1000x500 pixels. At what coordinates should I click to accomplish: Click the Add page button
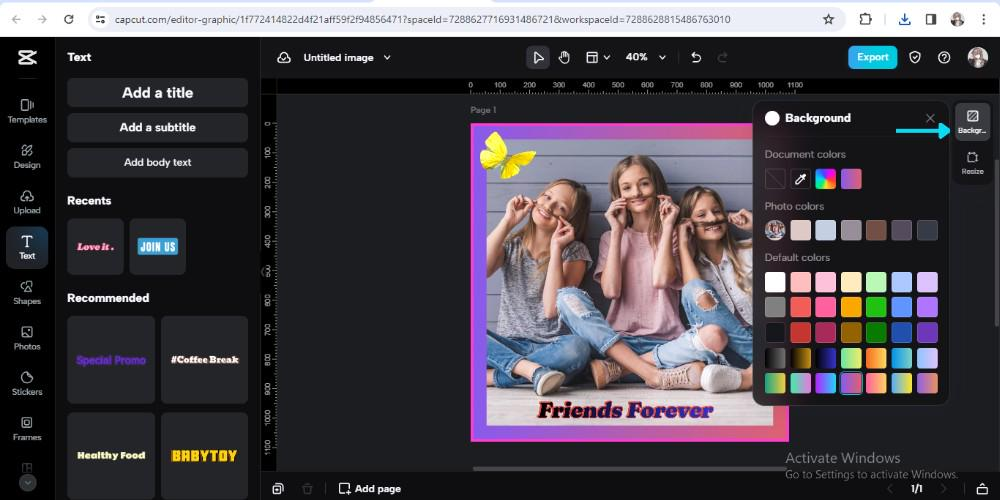point(370,489)
